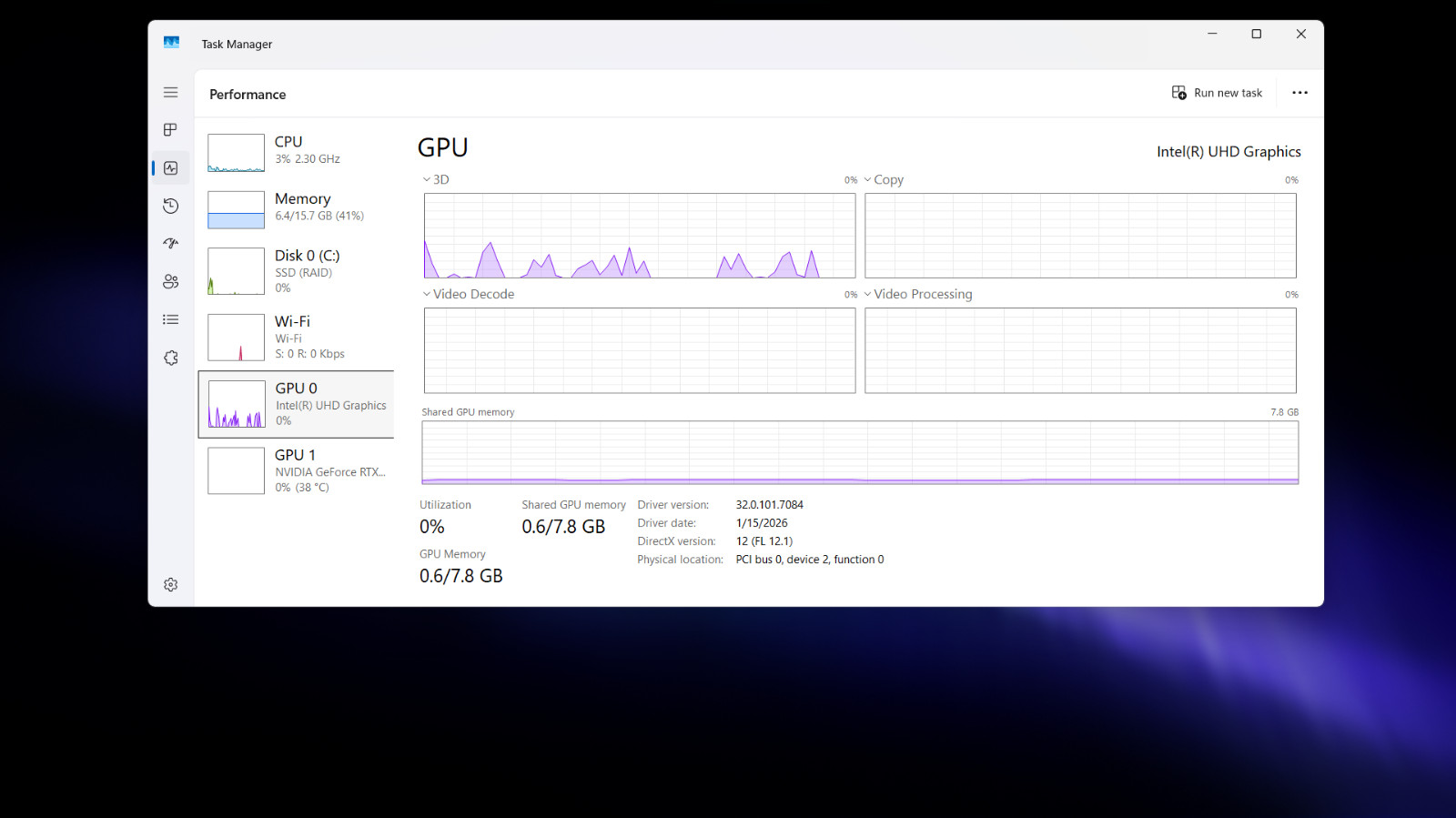Open the Video Processing graph dropdown
The image size is (1456, 818).
pyautogui.click(x=917, y=295)
